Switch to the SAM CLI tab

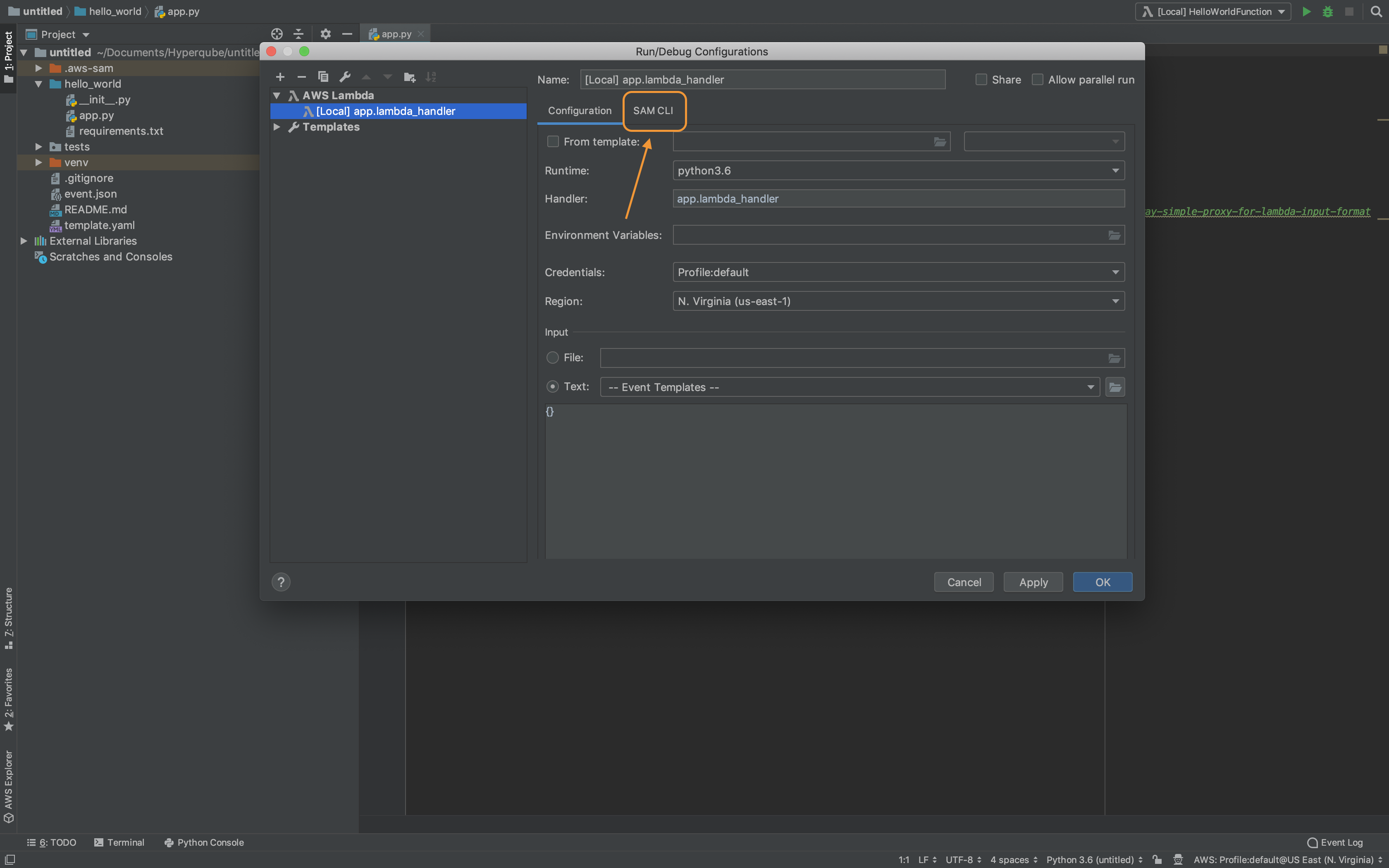(x=653, y=111)
